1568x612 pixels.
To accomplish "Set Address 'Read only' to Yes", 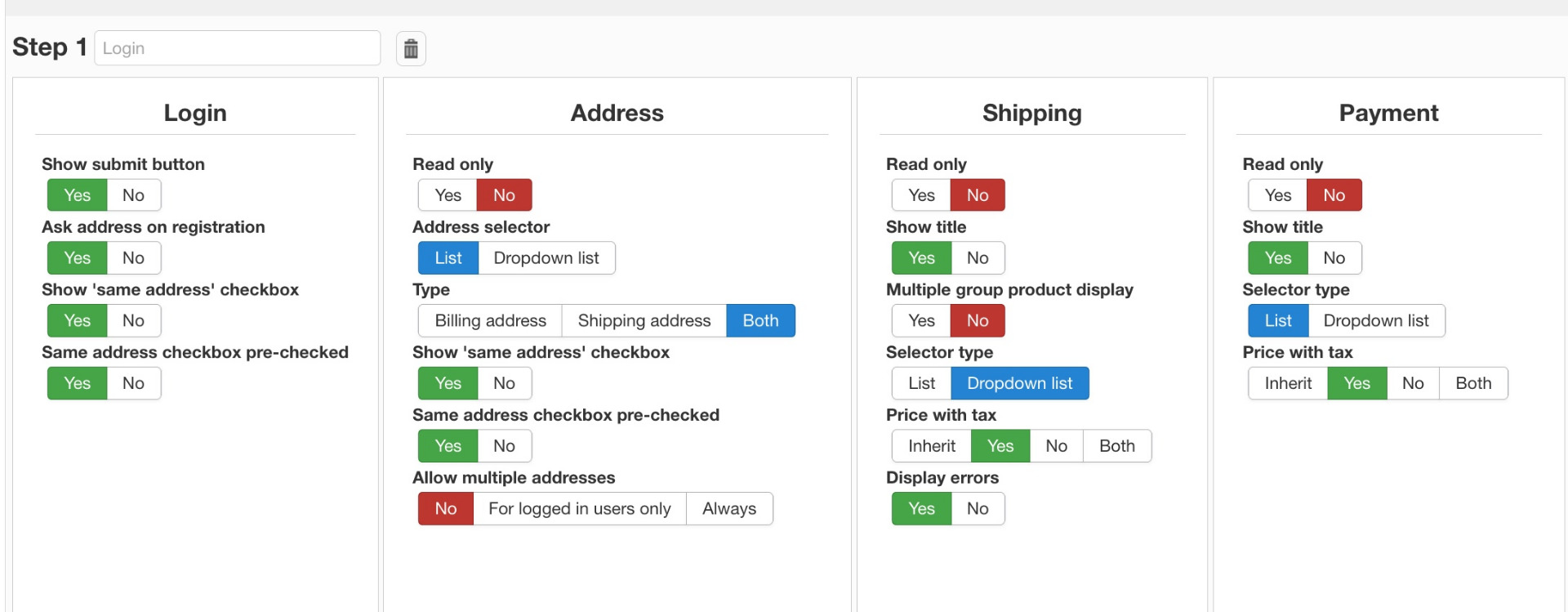I will point(448,195).
